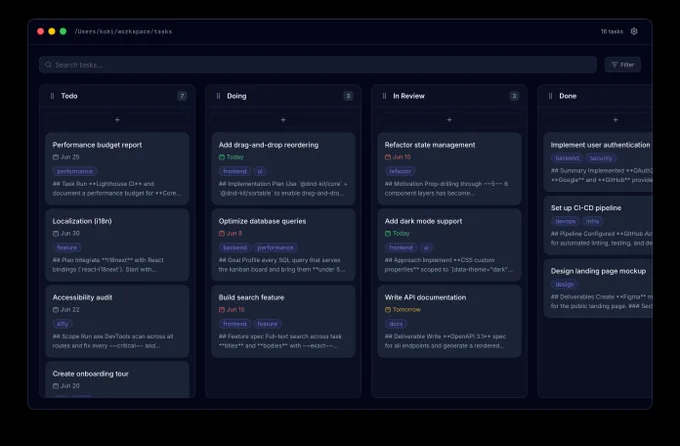This screenshot has height=446, width=680.
Task: Click security tag on Implement user authentication
Action: click(601, 158)
